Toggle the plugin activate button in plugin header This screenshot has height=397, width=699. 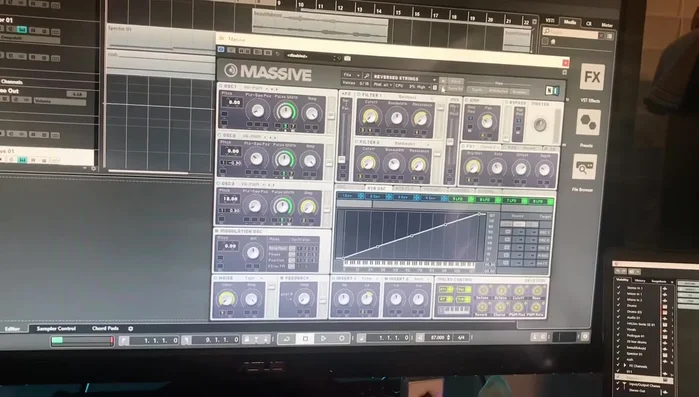[221, 49]
